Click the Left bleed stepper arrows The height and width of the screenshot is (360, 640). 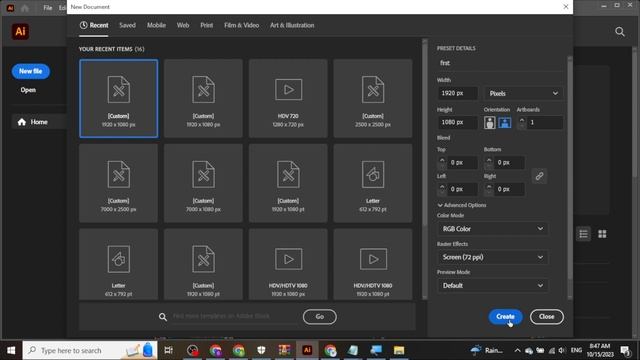[442, 189]
